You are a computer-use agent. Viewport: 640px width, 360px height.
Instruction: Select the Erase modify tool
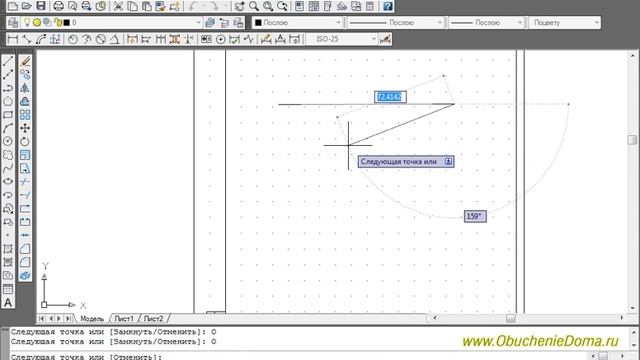(x=25, y=61)
